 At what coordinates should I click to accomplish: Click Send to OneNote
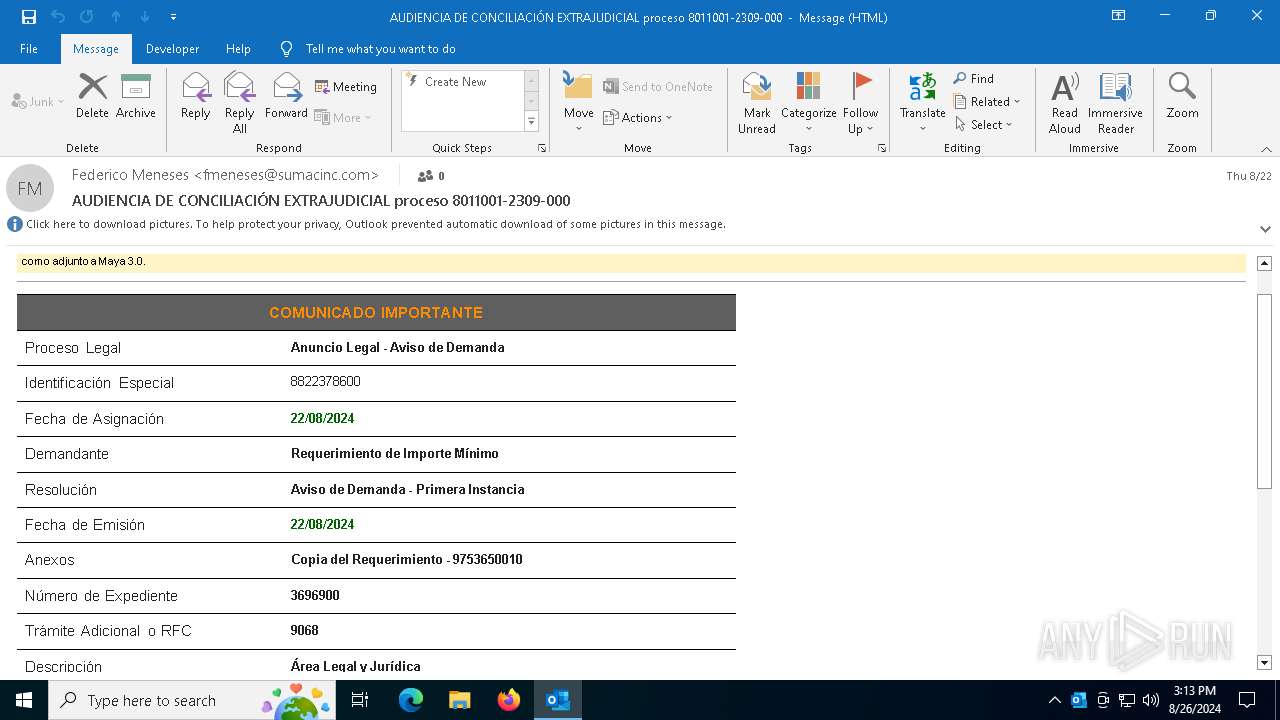[658, 87]
